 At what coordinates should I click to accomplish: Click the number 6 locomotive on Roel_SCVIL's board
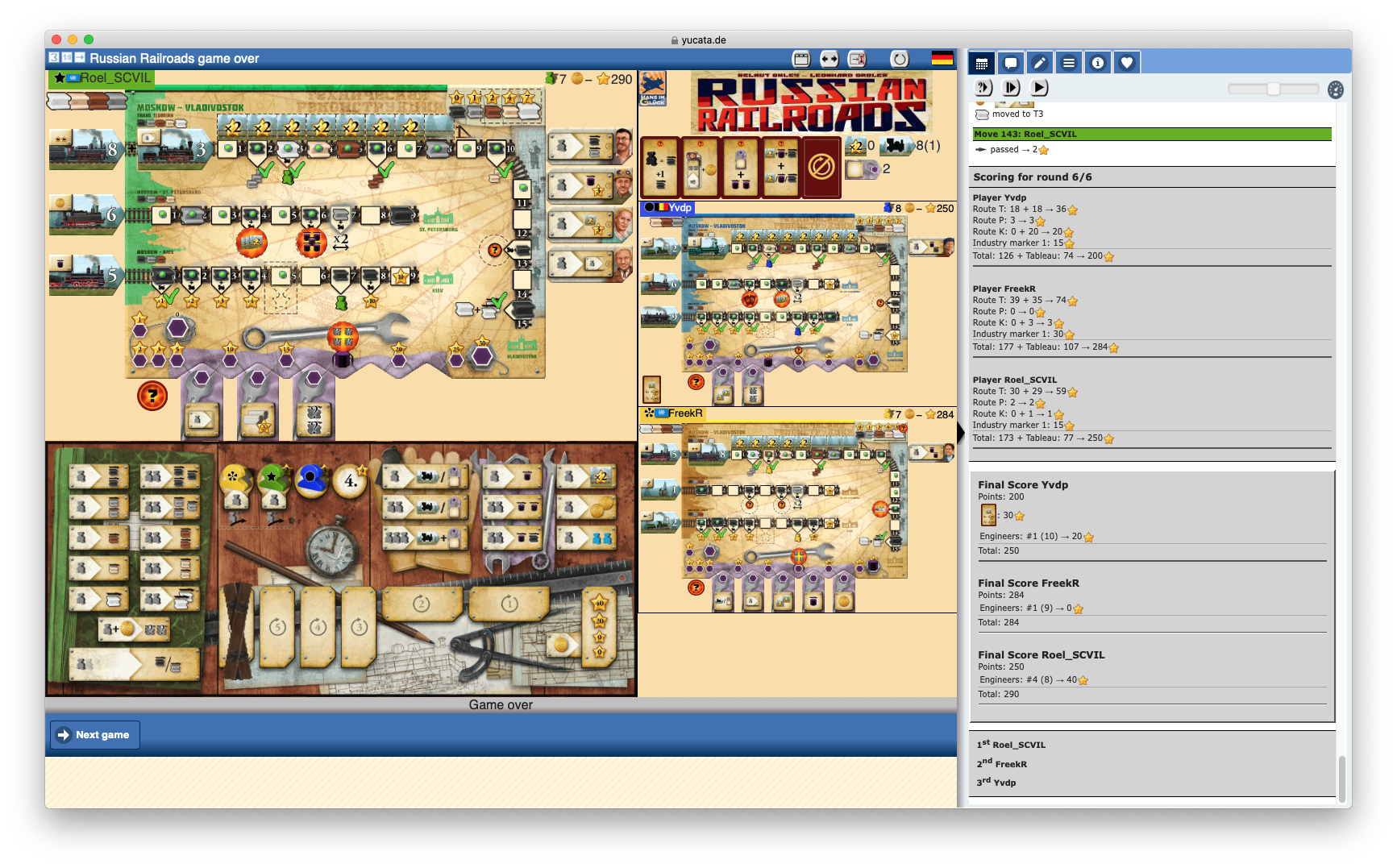pos(85,214)
